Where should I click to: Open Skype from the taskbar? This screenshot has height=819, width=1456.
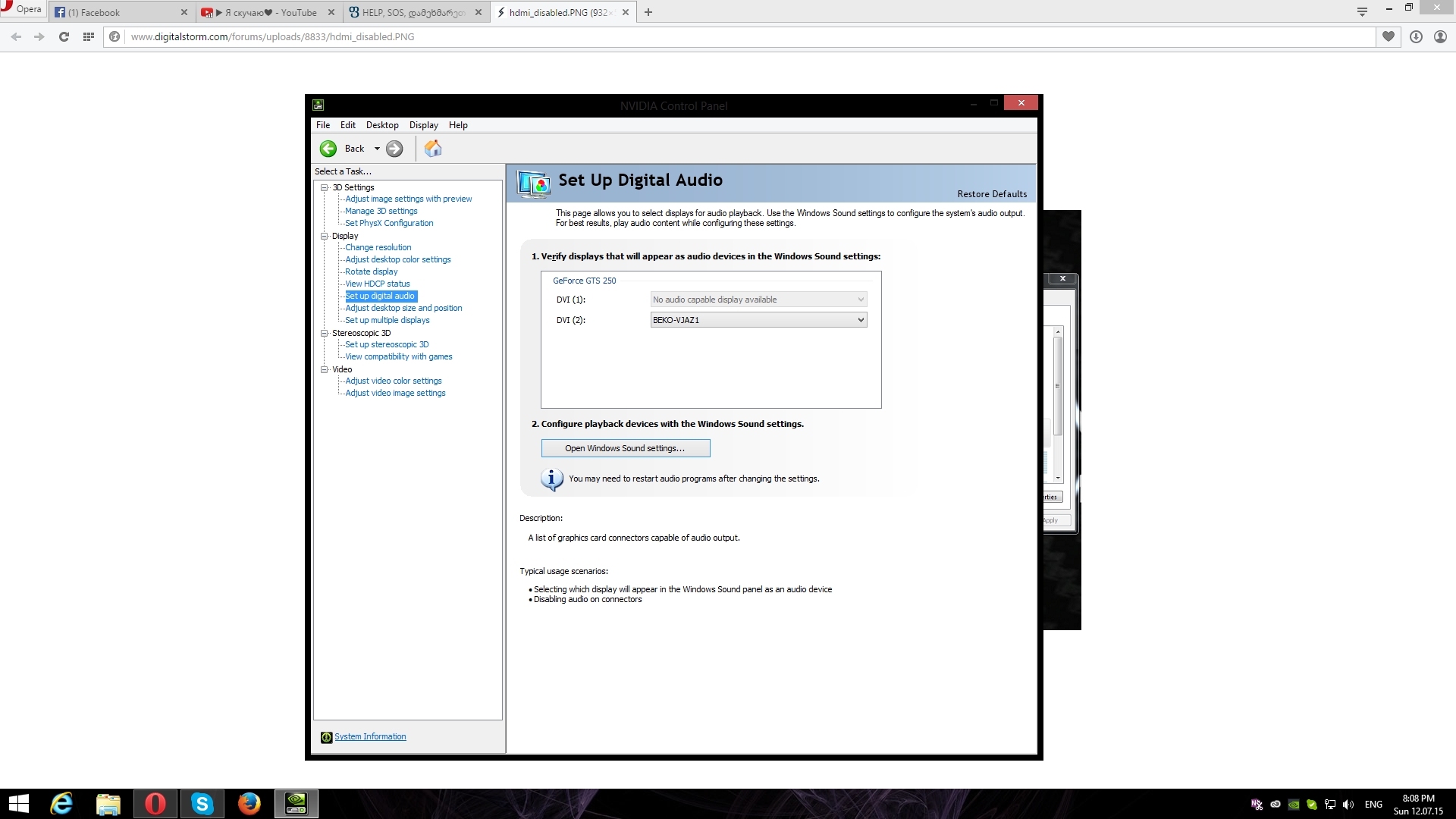202,804
